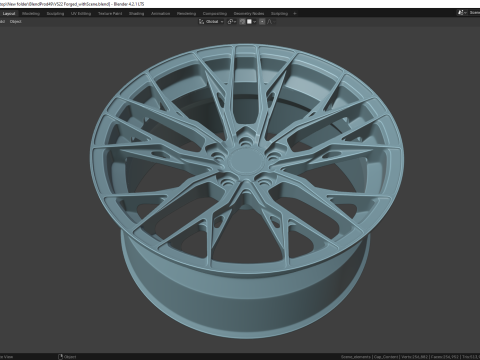Screen dimensions: 480x360
Task: Open the scene browse icon dropdown
Action: click(x=462, y=13)
